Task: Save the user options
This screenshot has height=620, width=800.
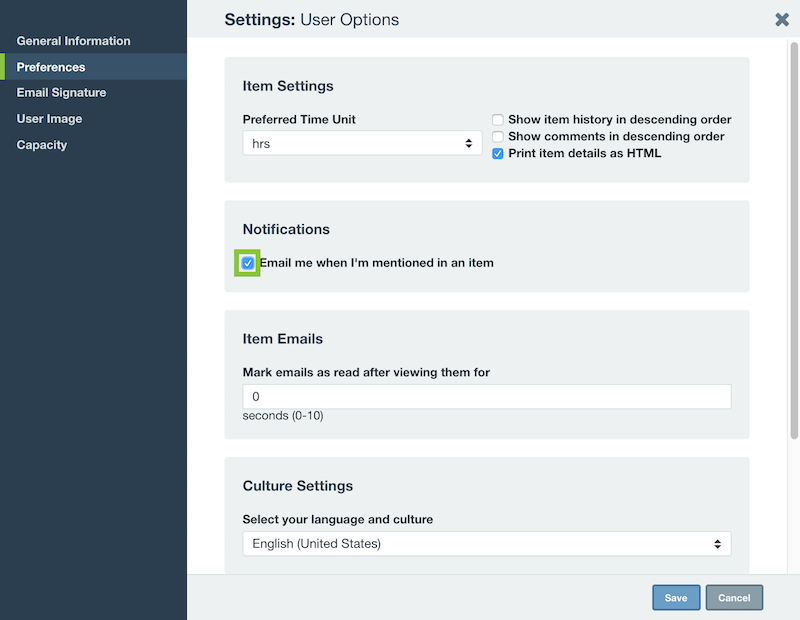Action: pos(676,598)
